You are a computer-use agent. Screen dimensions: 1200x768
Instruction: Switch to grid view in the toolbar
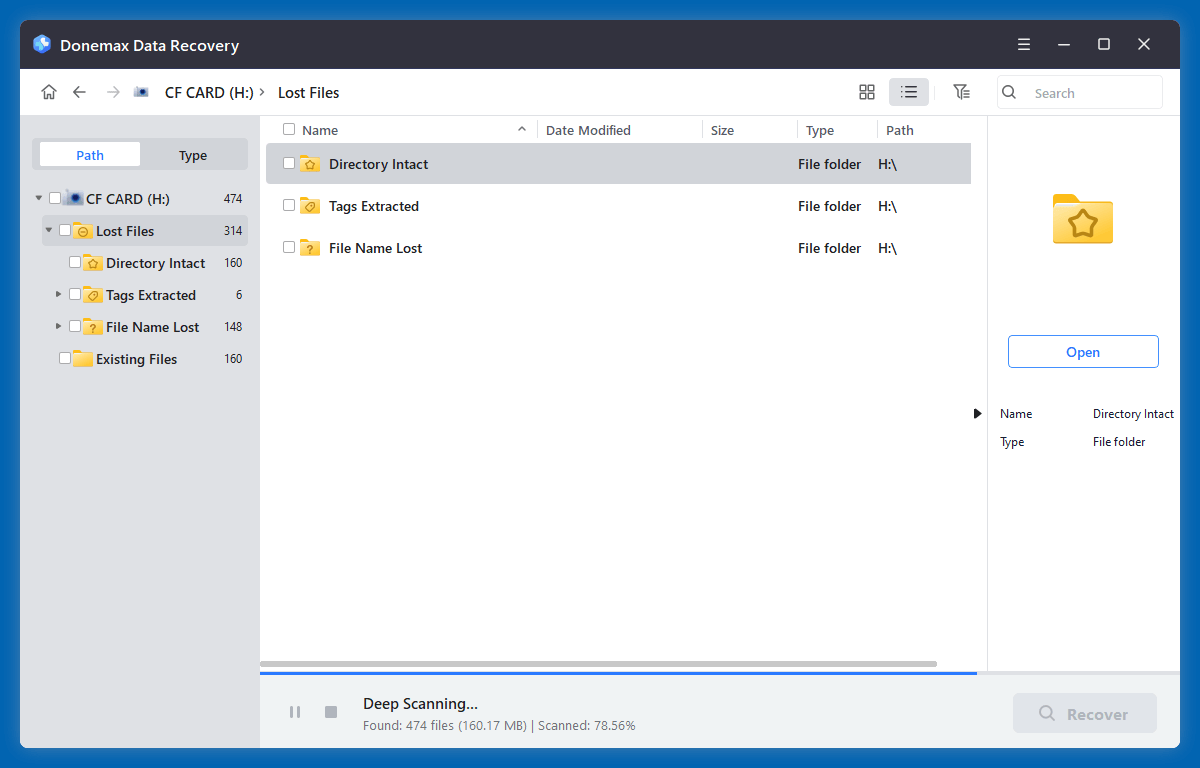pyautogui.click(x=866, y=91)
